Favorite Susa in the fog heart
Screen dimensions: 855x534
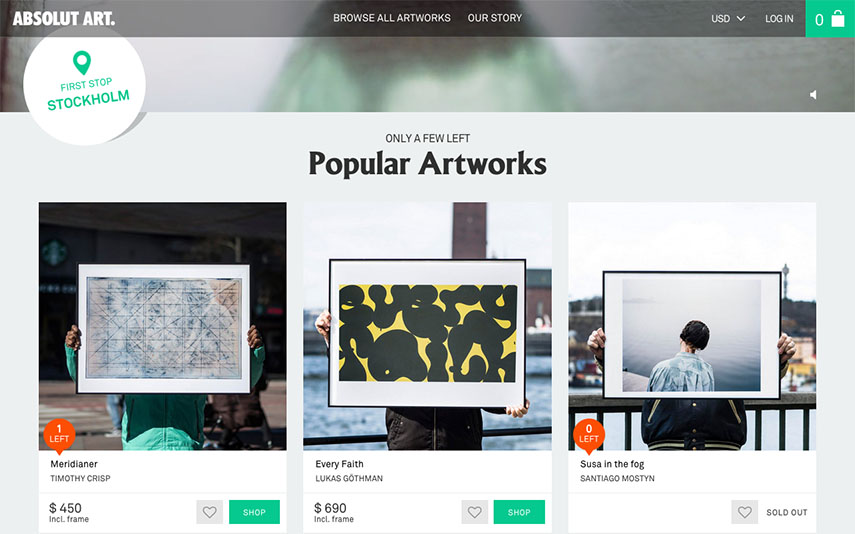pos(744,512)
